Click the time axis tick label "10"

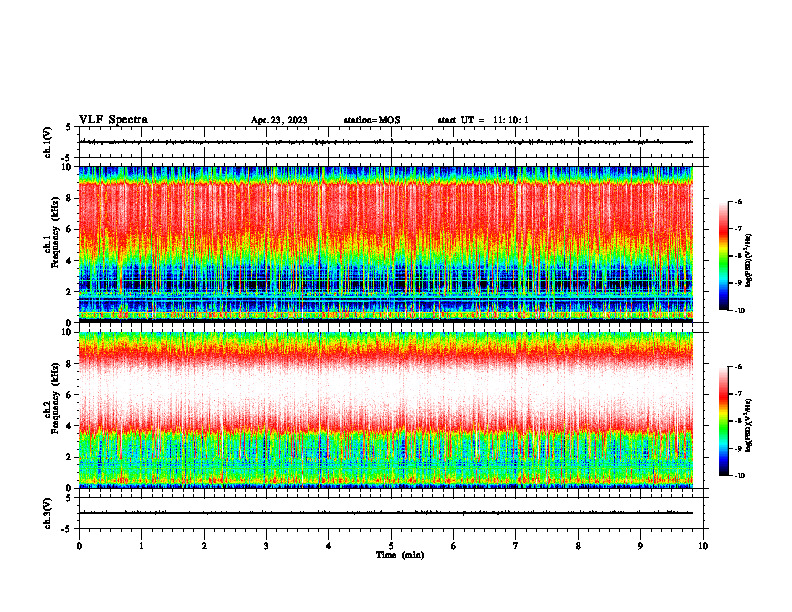click(x=703, y=546)
